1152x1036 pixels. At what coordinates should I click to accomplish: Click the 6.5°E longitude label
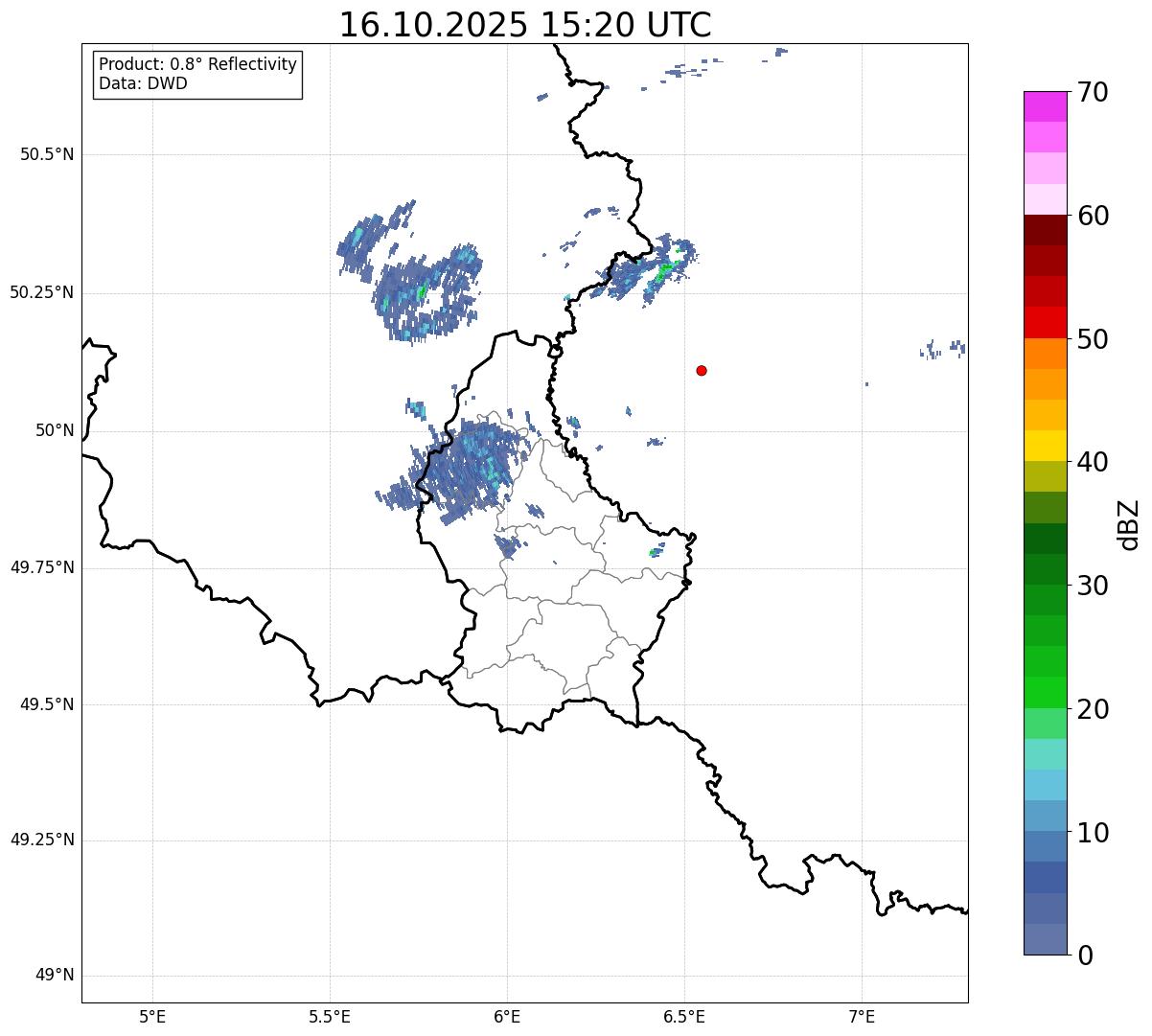[x=684, y=1016]
